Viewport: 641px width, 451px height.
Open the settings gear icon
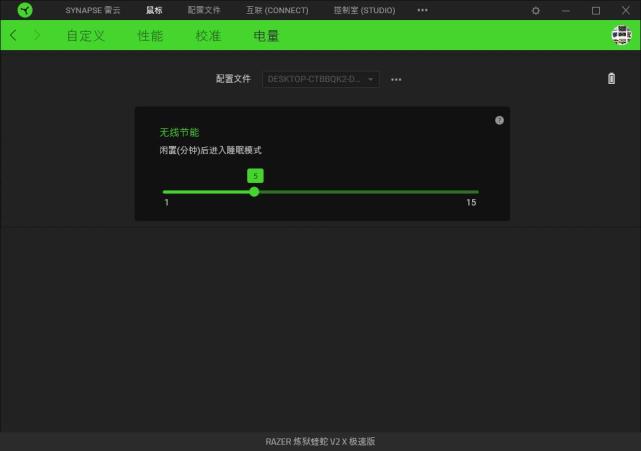(536, 11)
